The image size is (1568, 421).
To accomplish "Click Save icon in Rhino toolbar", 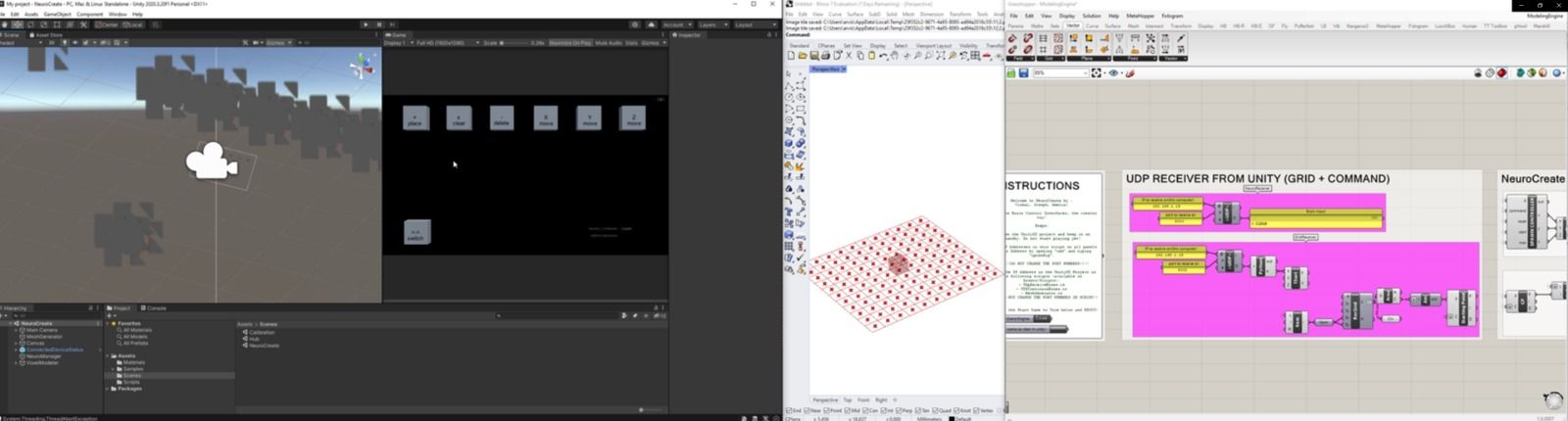I will point(814,56).
